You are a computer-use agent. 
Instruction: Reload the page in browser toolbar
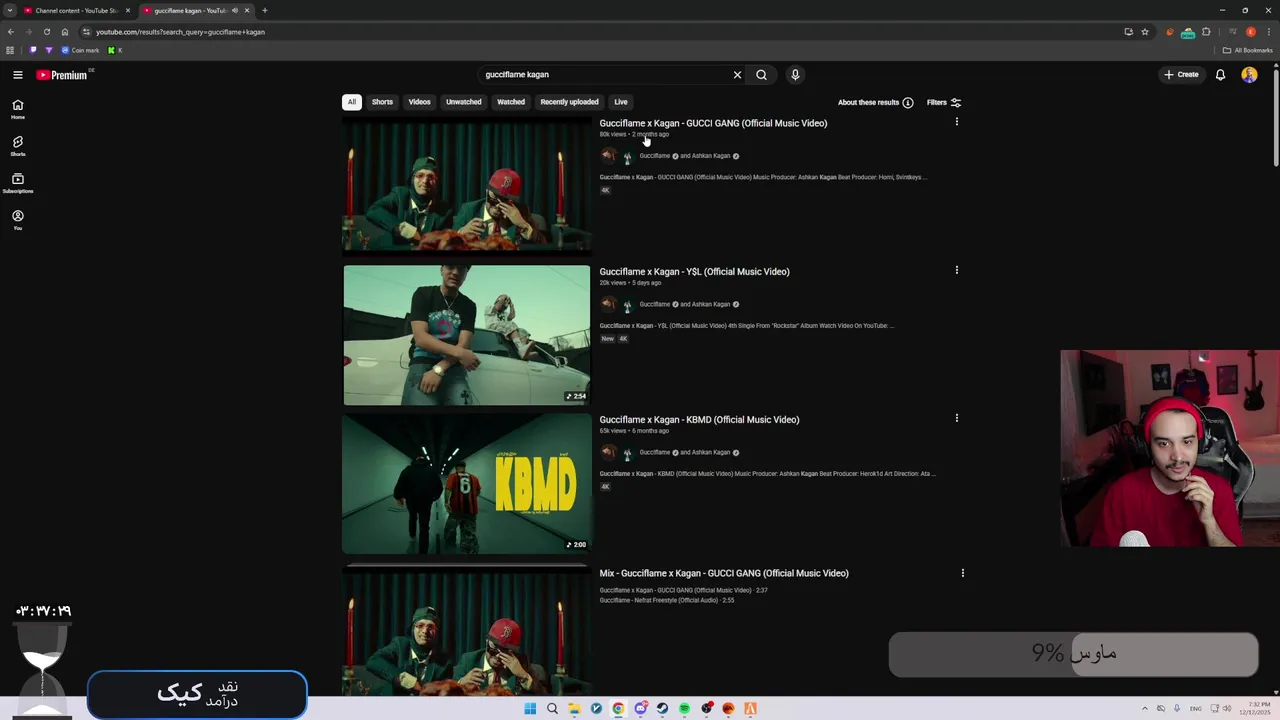coord(46,32)
